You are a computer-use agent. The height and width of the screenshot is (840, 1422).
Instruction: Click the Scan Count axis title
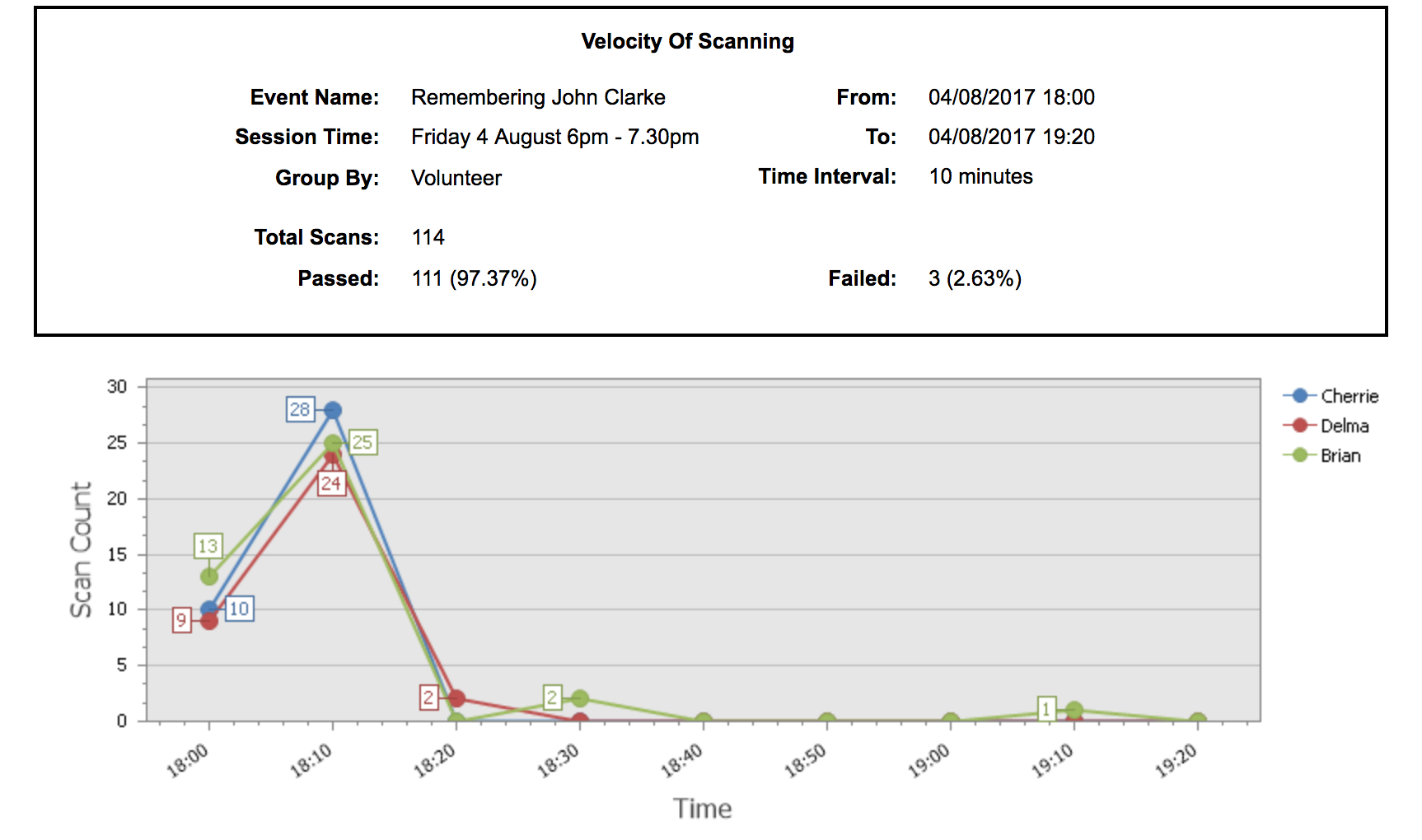click(81, 549)
